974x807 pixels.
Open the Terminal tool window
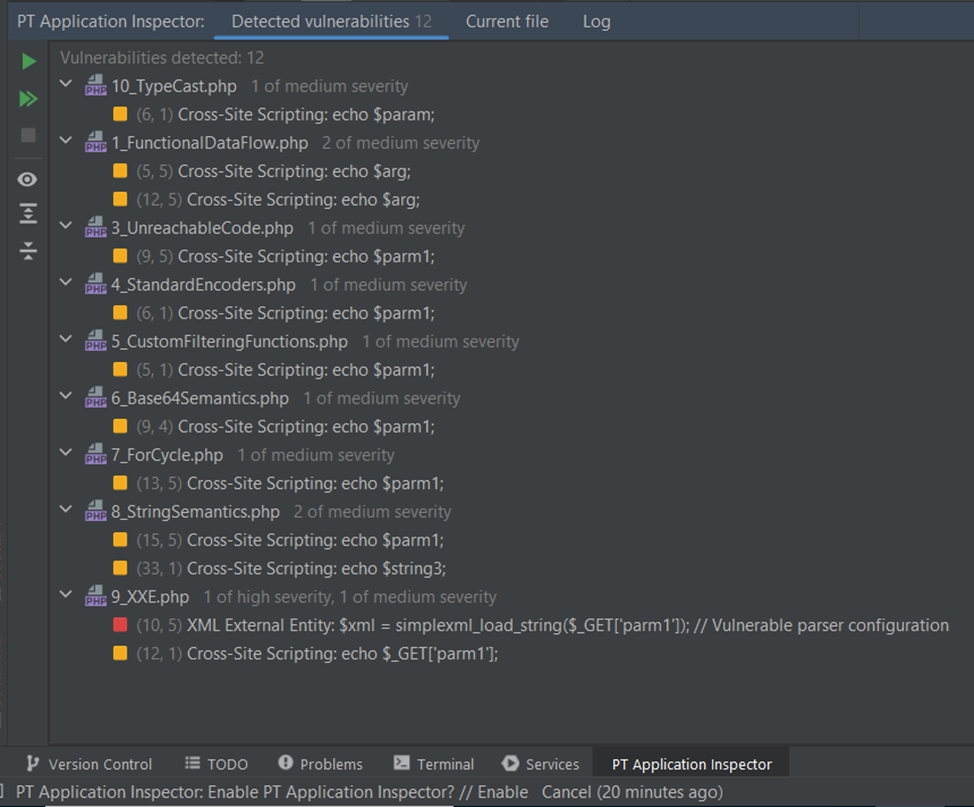[x=434, y=764]
